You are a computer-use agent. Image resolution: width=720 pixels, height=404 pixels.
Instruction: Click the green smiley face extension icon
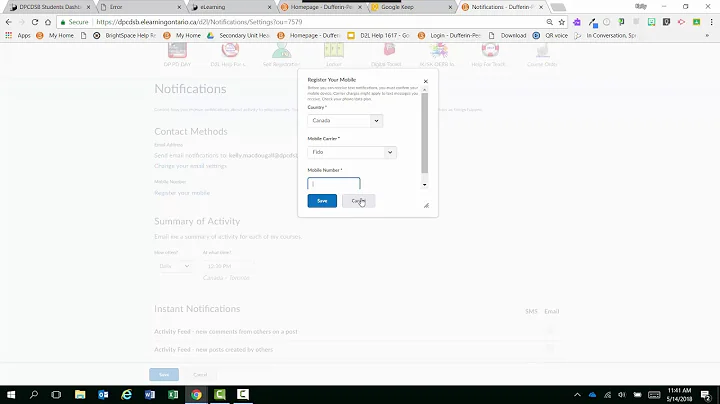[x=651, y=22]
